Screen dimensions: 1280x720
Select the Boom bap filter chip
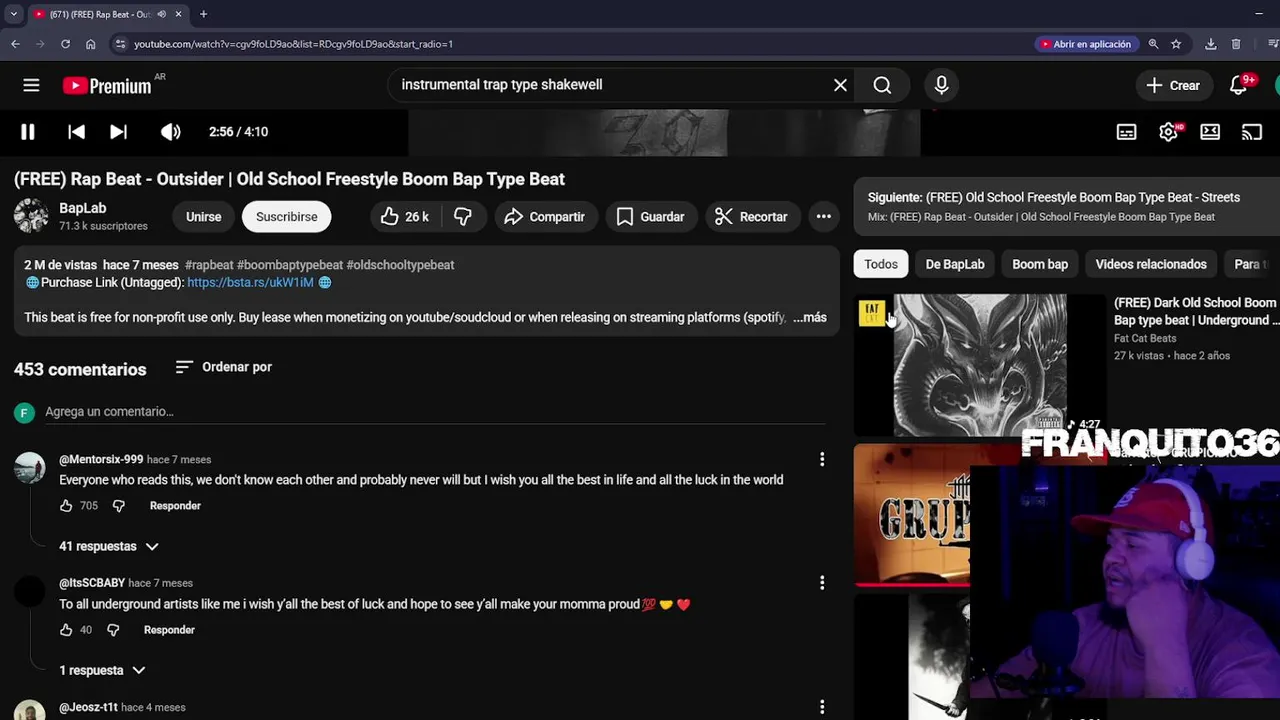(x=1040, y=264)
